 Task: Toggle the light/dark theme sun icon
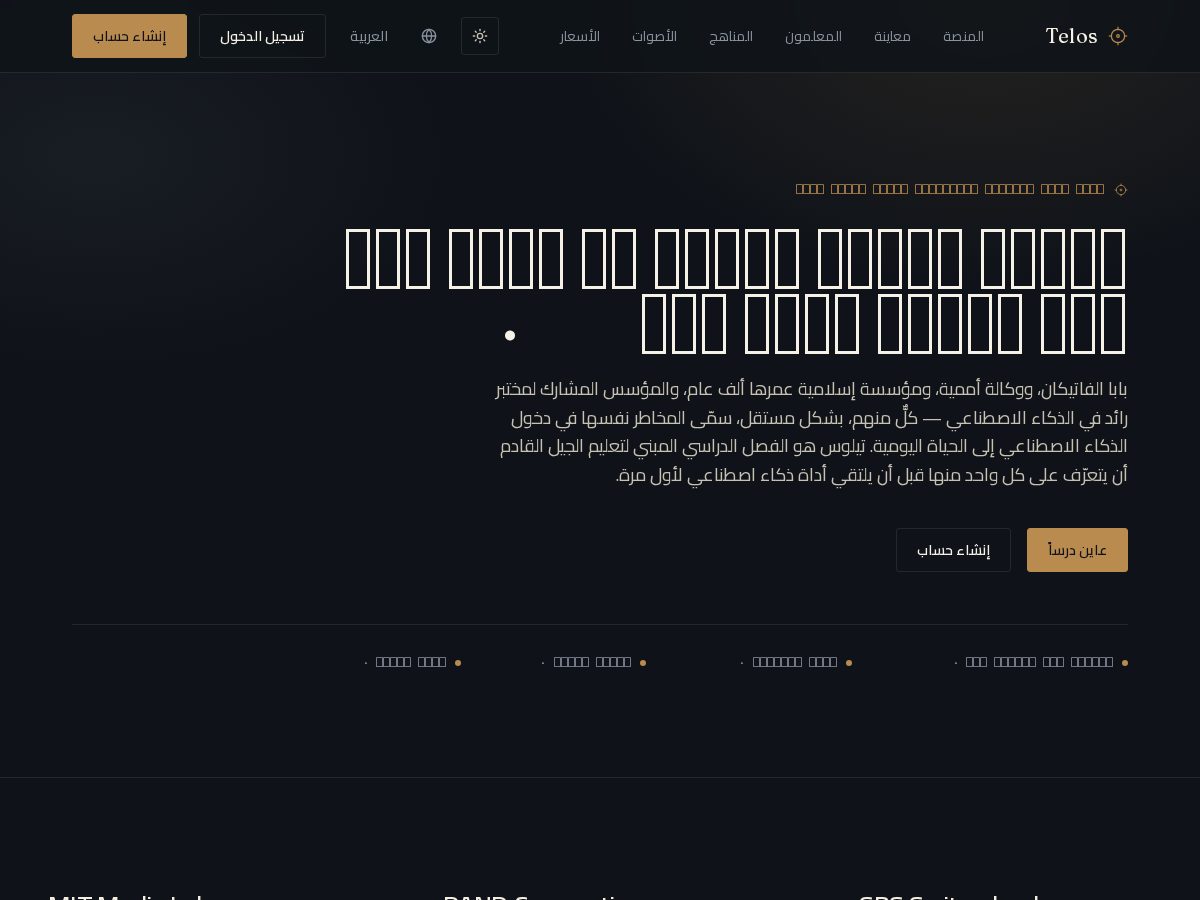click(x=480, y=36)
